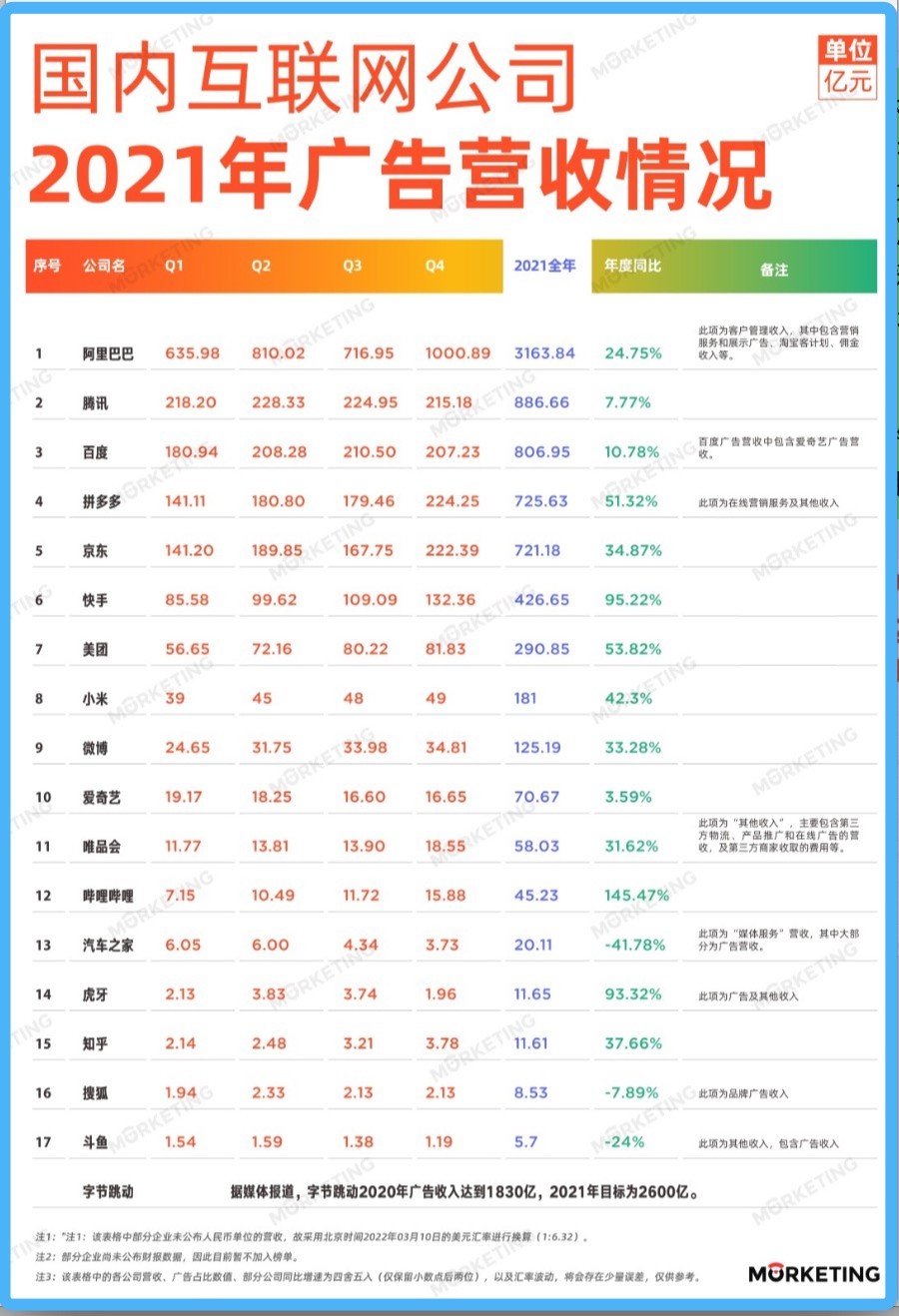Click the 公司名 column header
The image size is (899, 1316).
(x=104, y=266)
